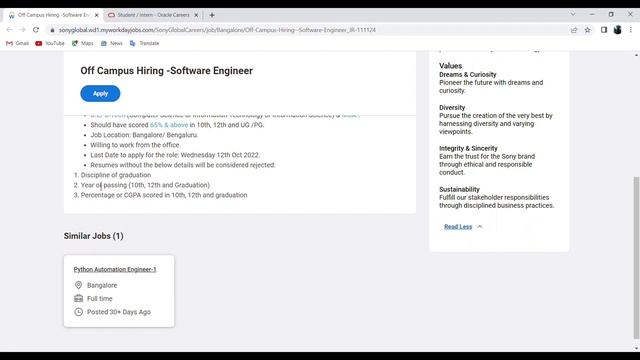Click the Dreams & Curiosity heading
The image size is (640, 360).
click(x=468, y=75)
